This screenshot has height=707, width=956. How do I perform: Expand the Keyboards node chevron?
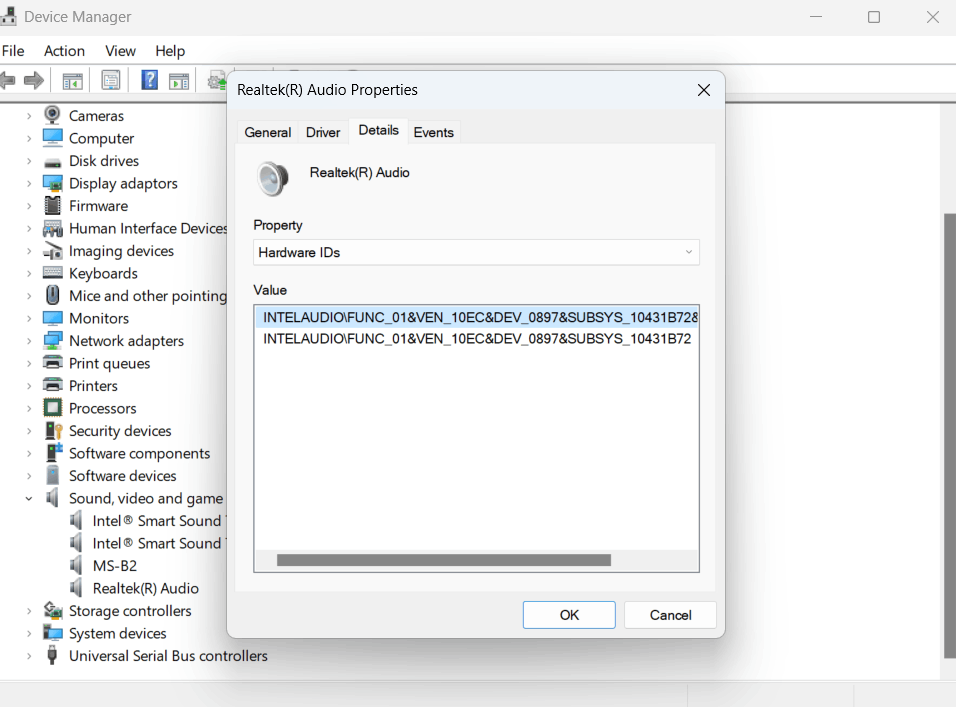coord(29,273)
